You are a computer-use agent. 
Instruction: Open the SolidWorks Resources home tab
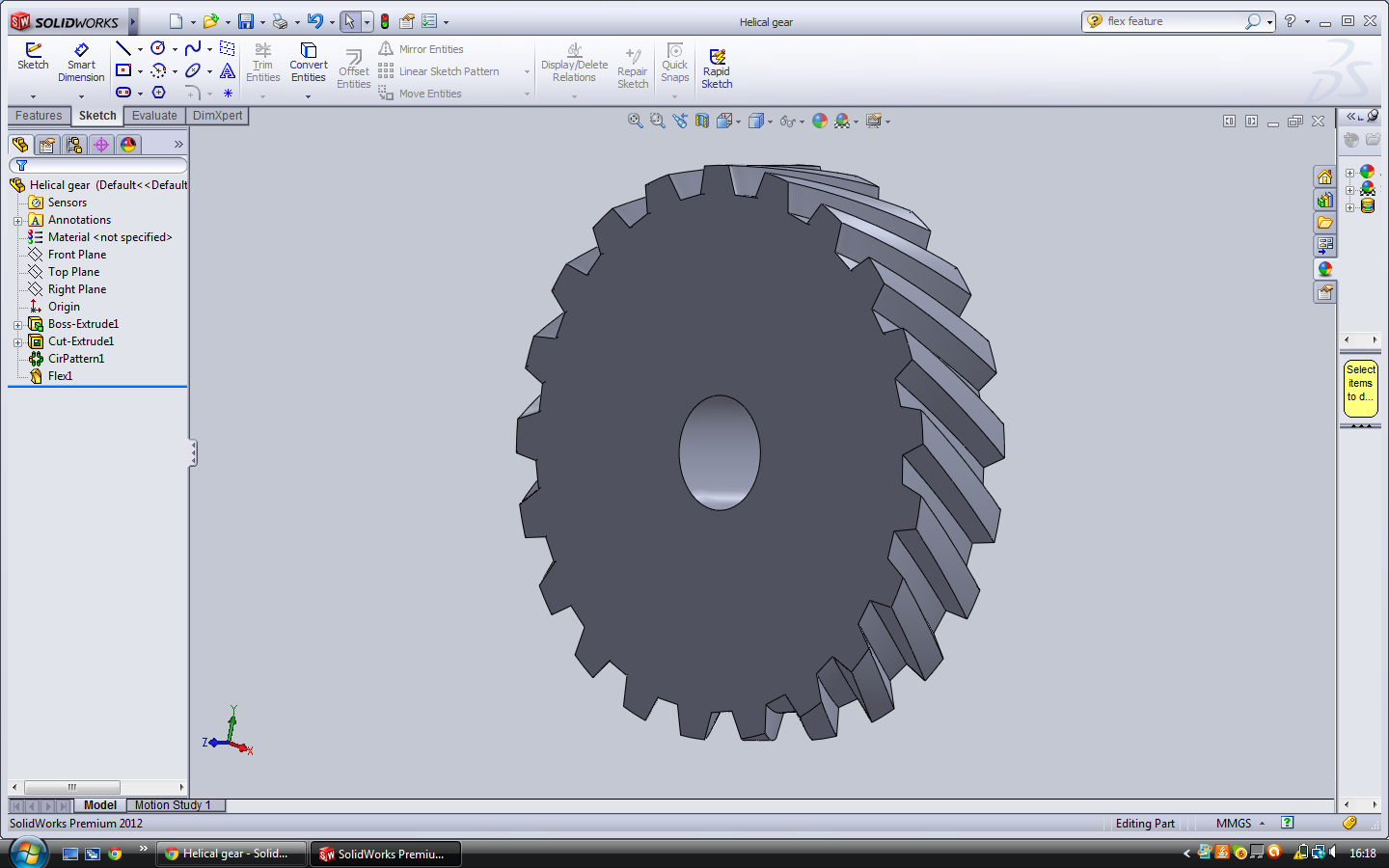click(1325, 176)
